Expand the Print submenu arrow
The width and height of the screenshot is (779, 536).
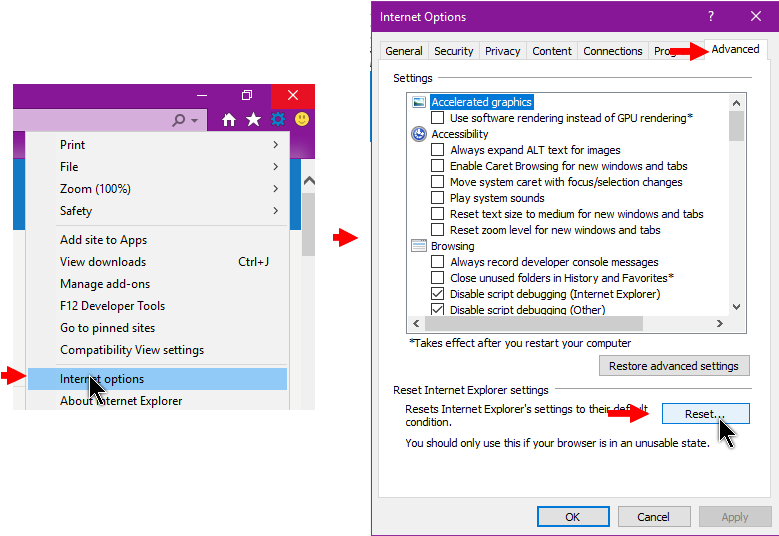pos(275,145)
